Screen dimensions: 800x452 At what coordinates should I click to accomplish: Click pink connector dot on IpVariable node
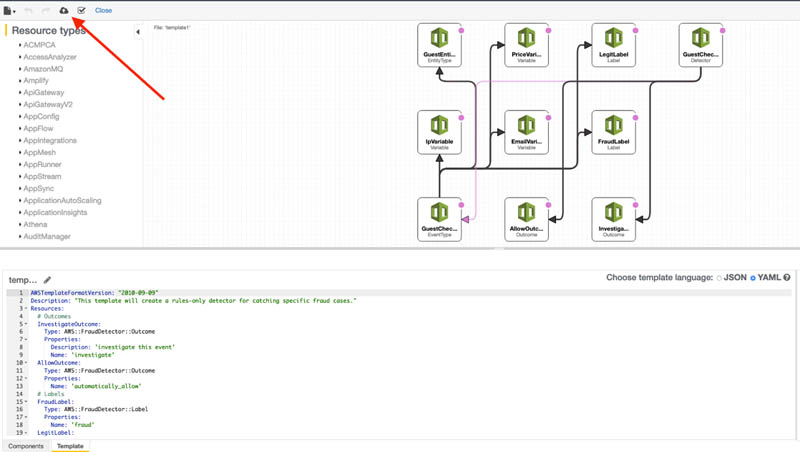[461, 118]
